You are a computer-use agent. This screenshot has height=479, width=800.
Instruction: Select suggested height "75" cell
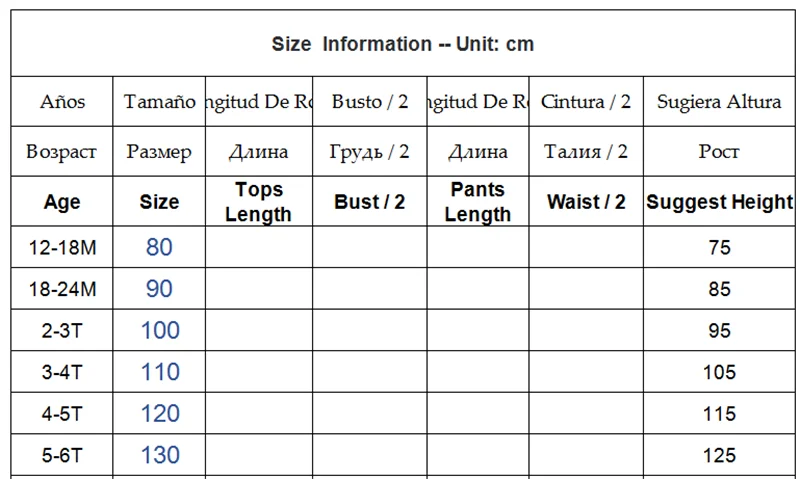click(719, 248)
